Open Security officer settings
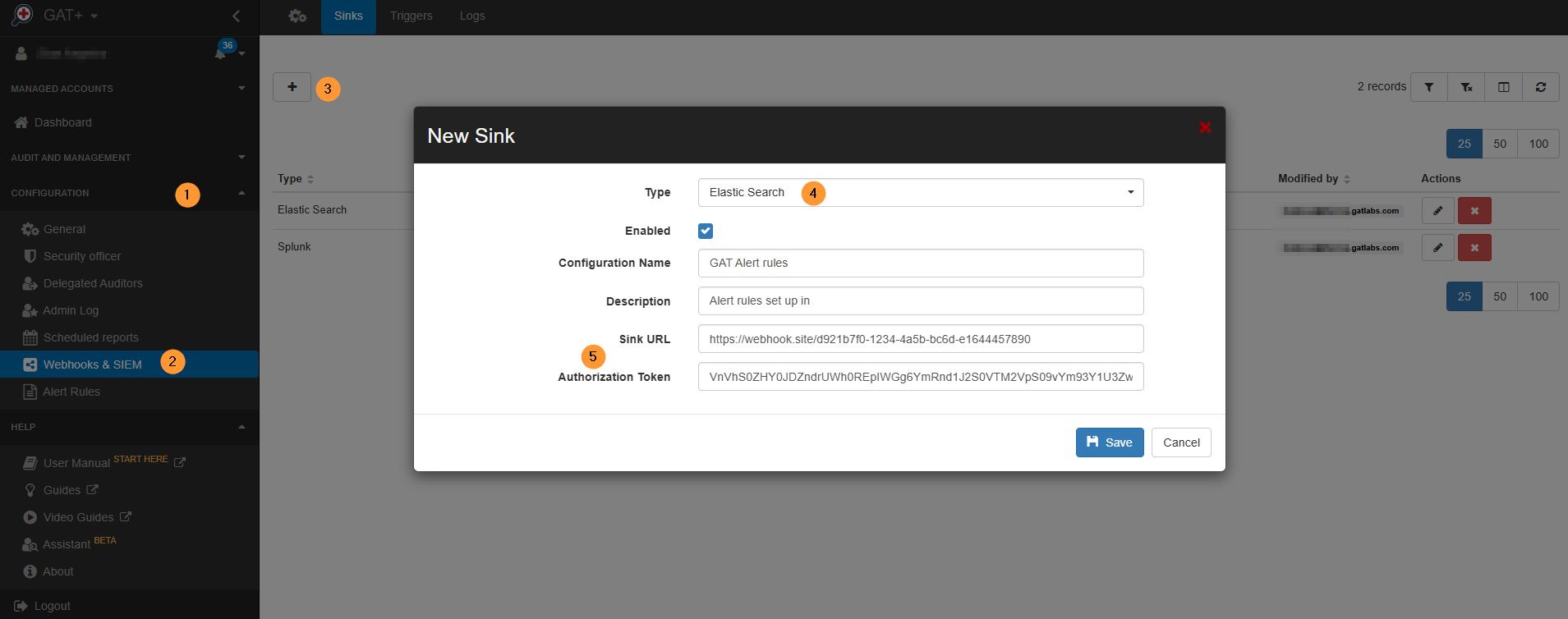 coord(72,256)
